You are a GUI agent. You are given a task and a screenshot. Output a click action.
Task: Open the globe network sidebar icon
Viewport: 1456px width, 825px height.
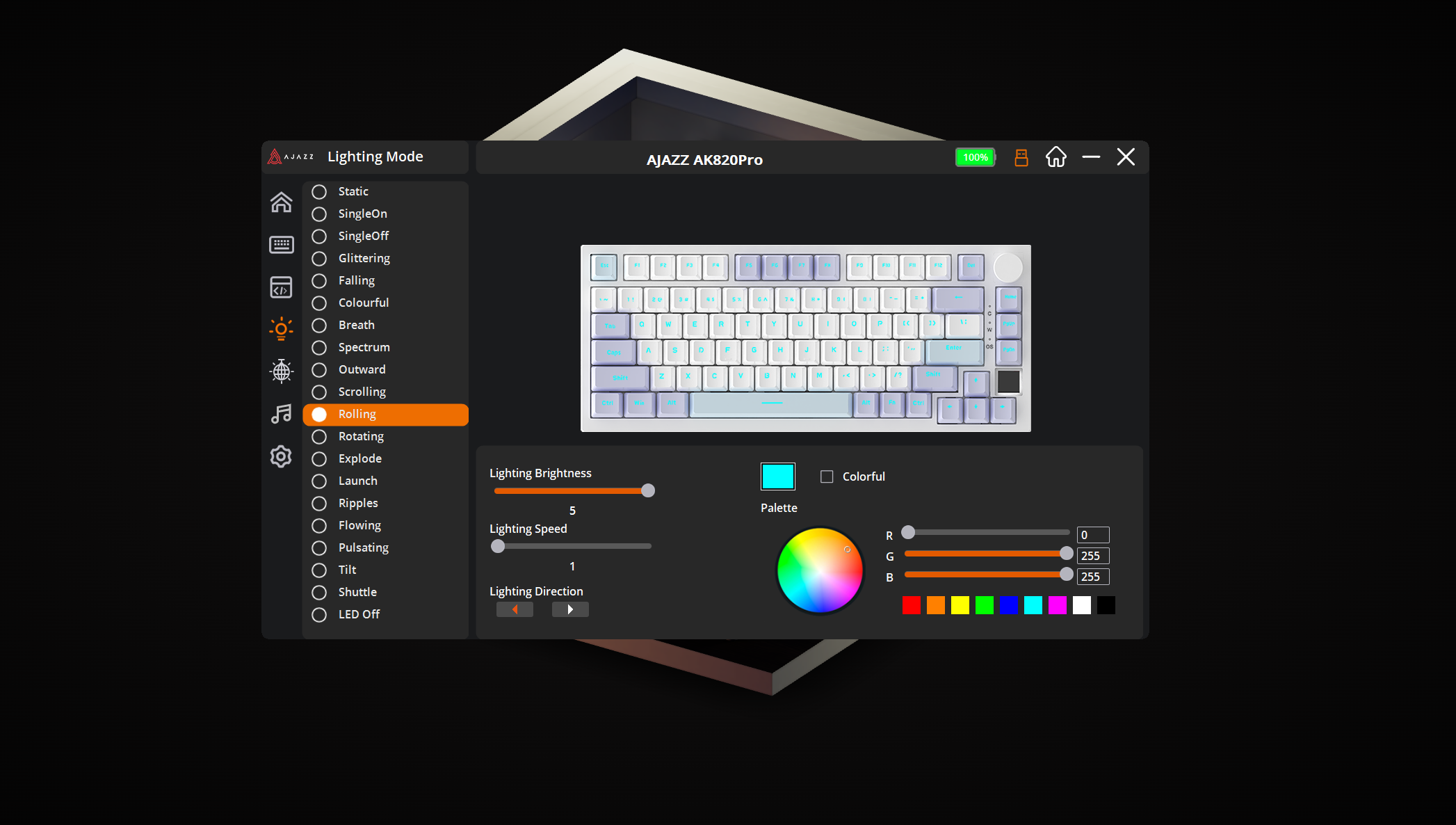(281, 371)
